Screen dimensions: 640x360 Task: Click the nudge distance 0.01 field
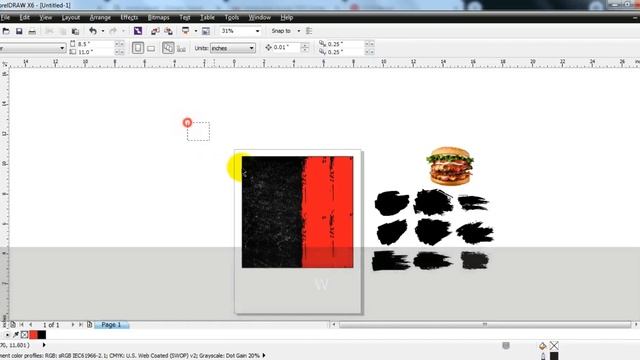(287, 48)
